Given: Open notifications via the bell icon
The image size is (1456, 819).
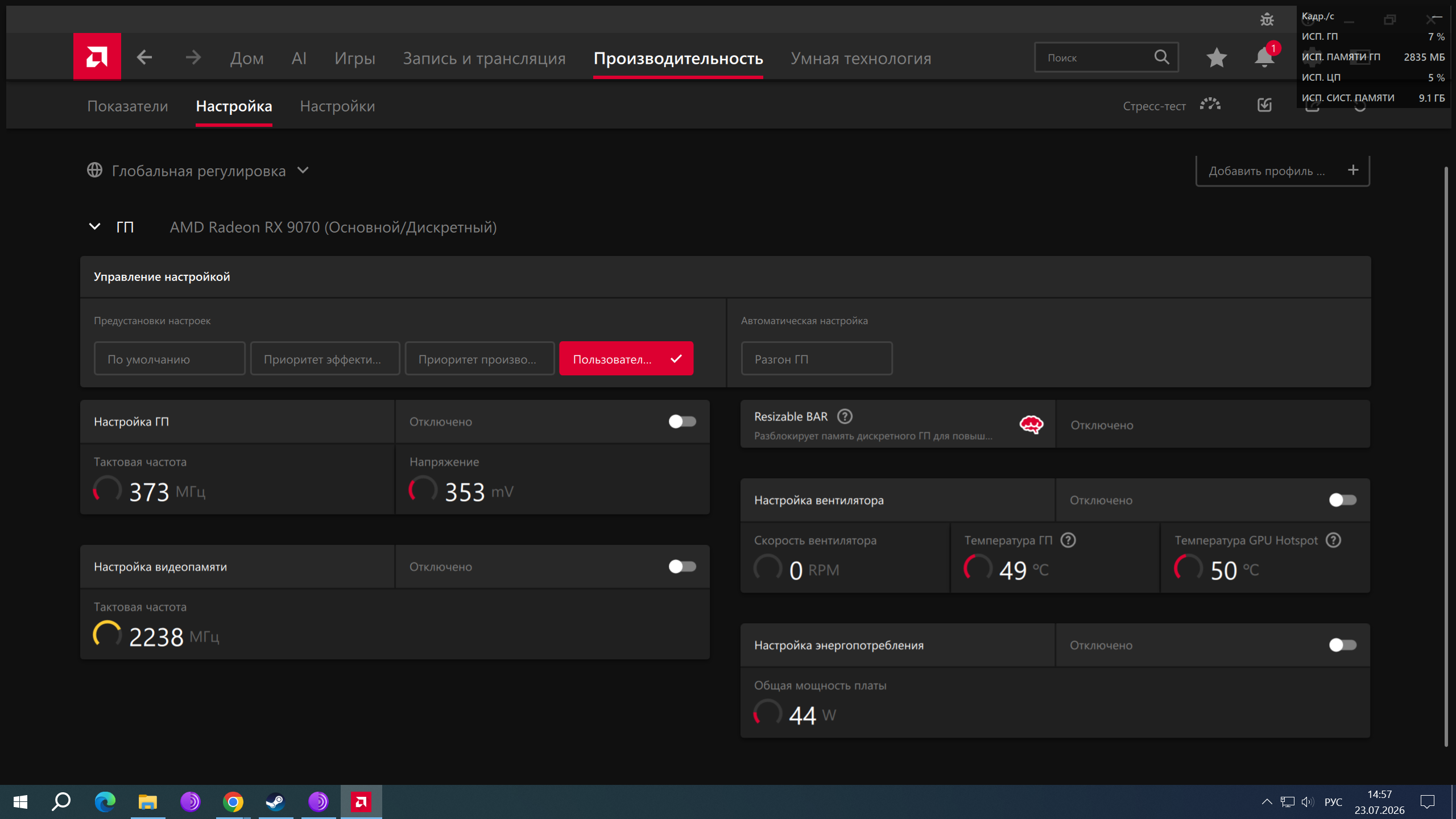Looking at the screenshot, I should click(x=1265, y=57).
